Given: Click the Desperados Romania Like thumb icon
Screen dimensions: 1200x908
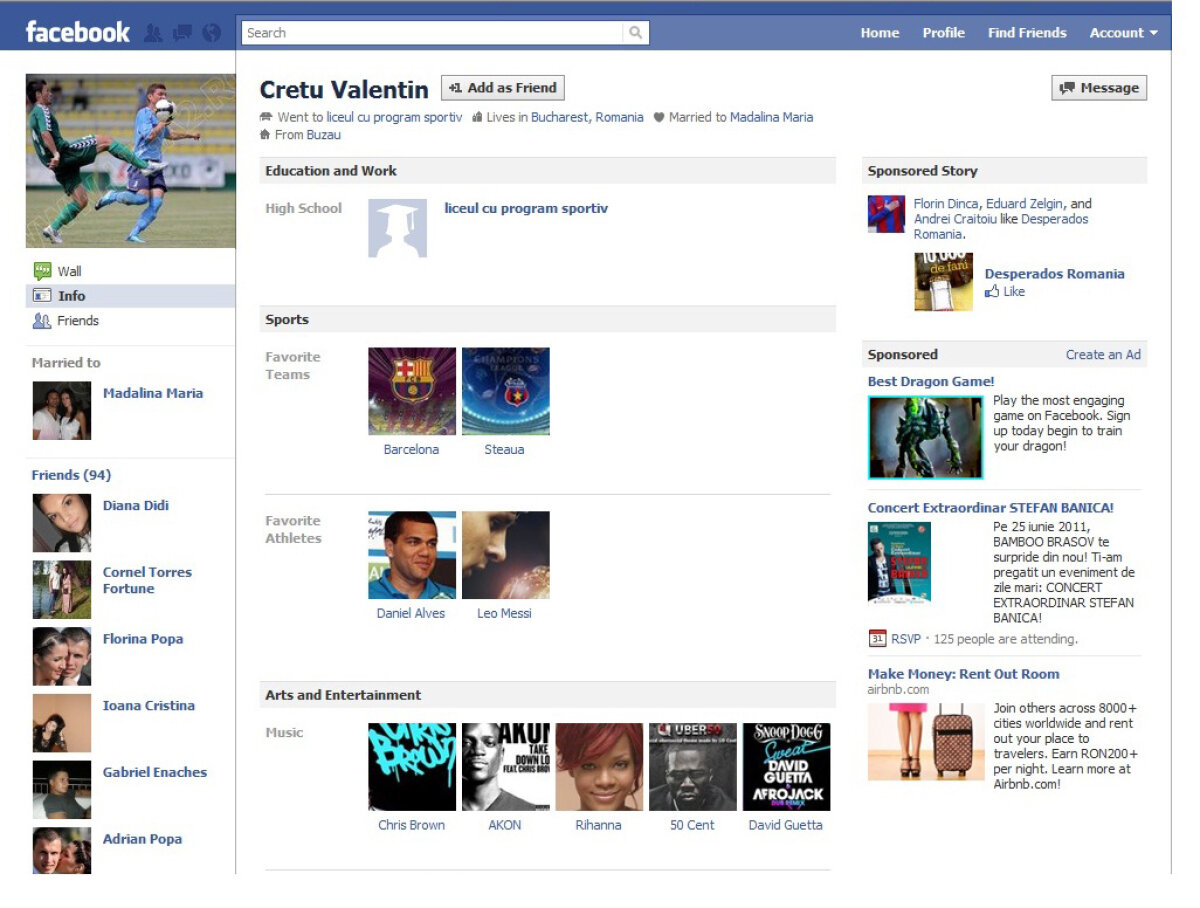Looking at the screenshot, I should [992, 292].
